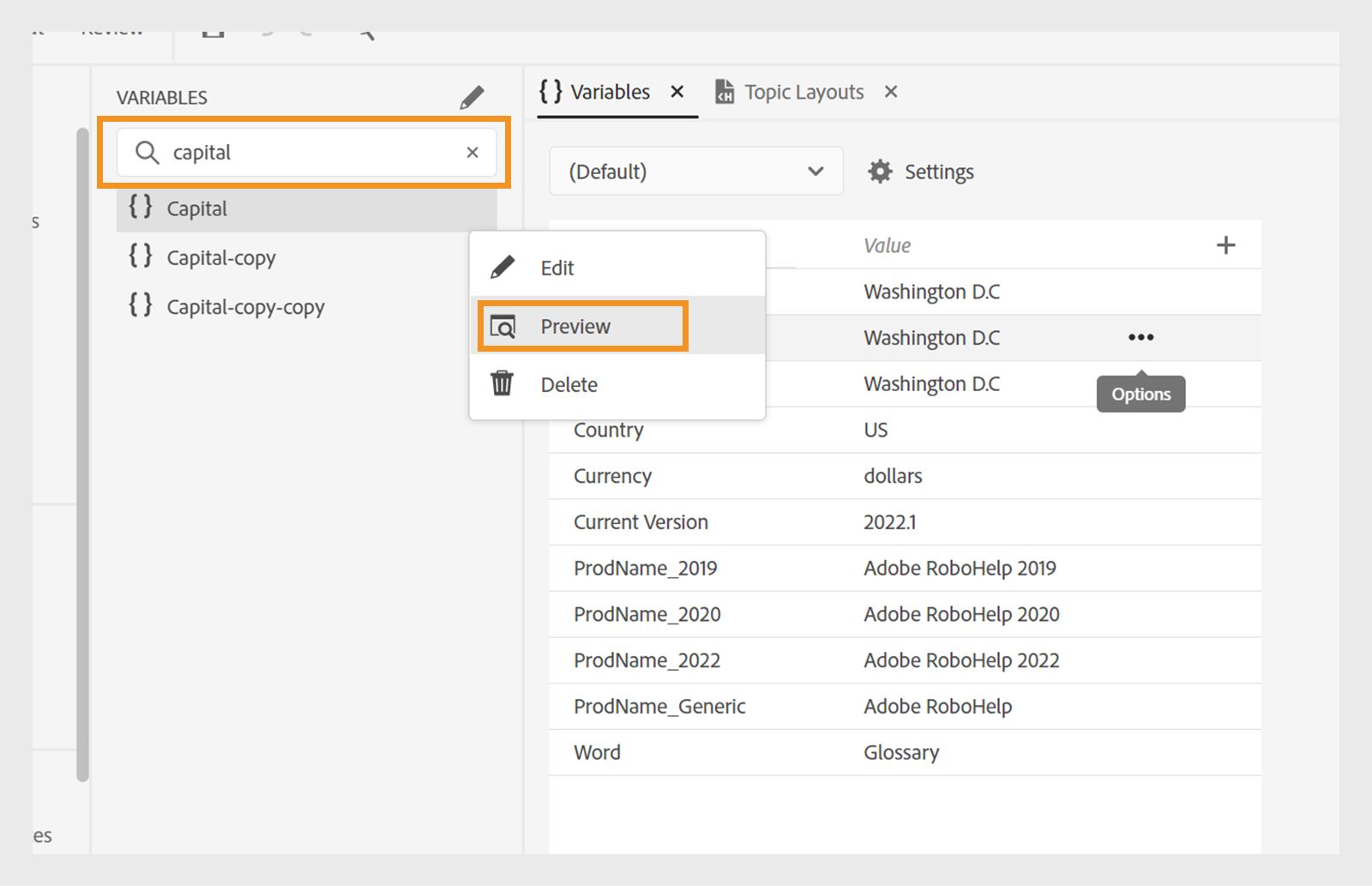Select the ProdName_2020 row
Screen dimensions: 1372x886
905,615
